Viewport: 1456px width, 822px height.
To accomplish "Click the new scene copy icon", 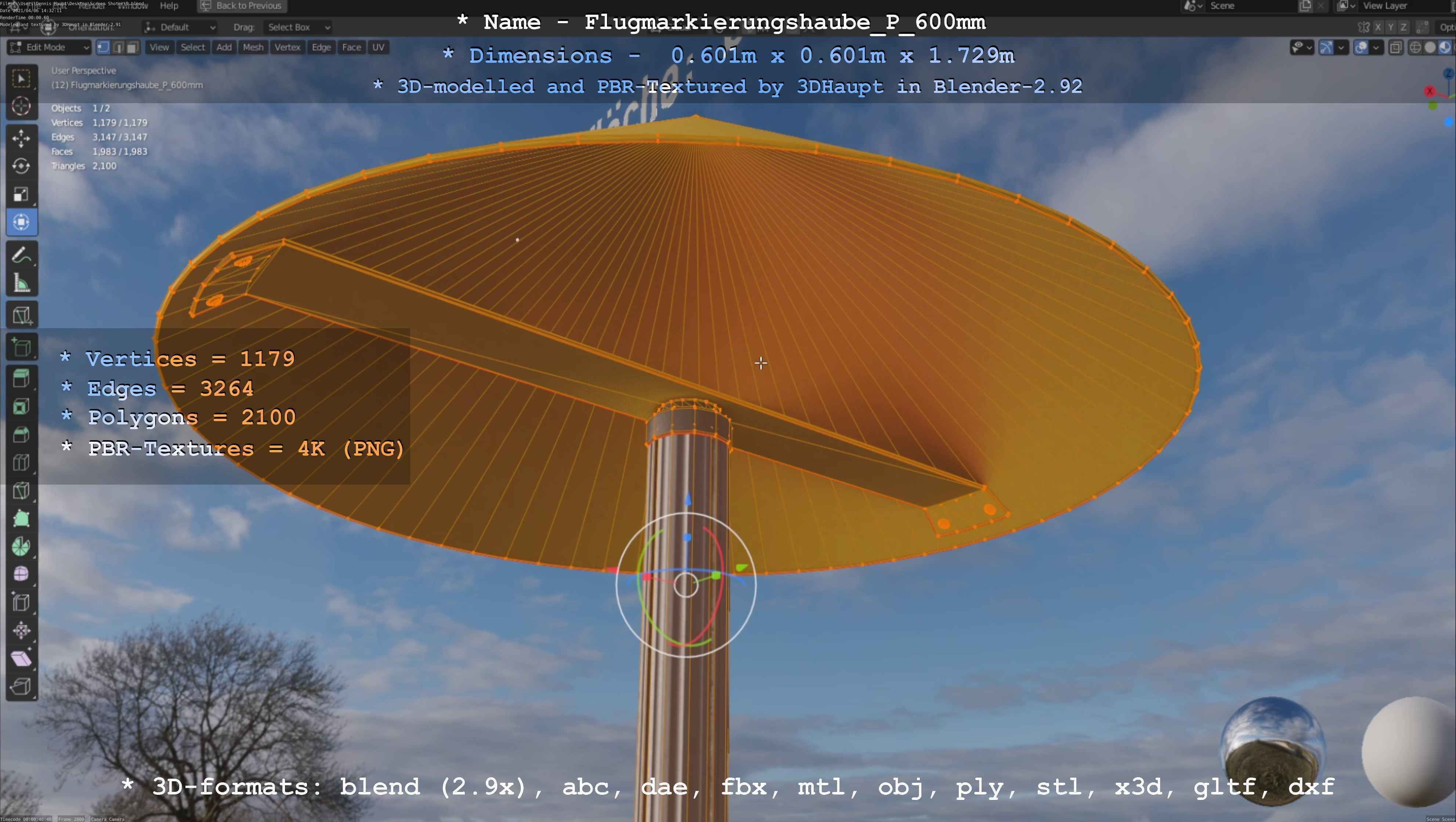I will point(1305,6).
